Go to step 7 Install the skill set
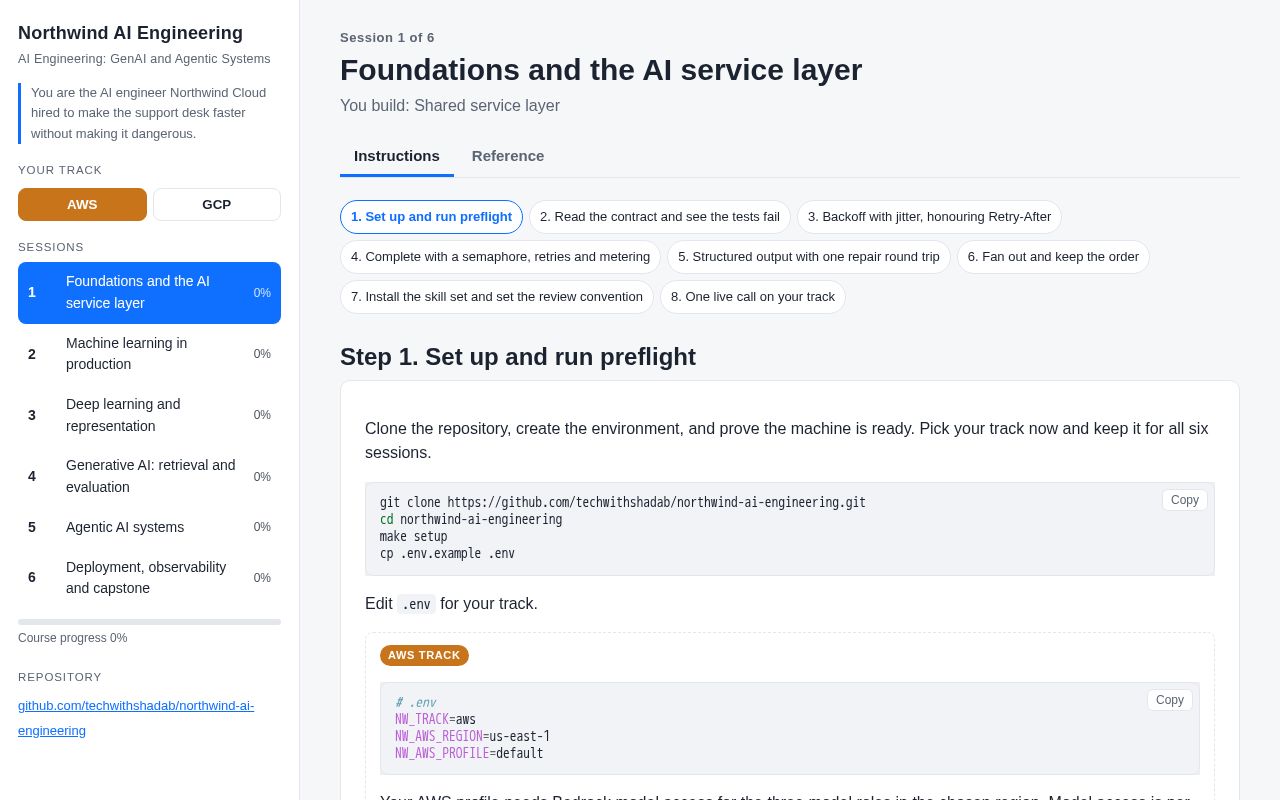 pyautogui.click(x=497, y=297)
